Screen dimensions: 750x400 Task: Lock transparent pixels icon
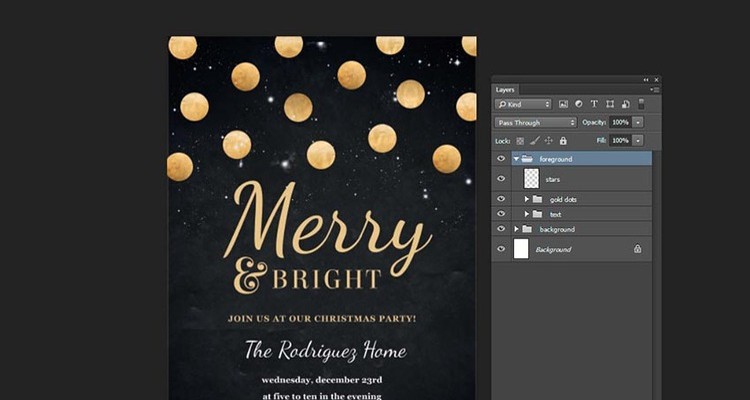(520, 141)
